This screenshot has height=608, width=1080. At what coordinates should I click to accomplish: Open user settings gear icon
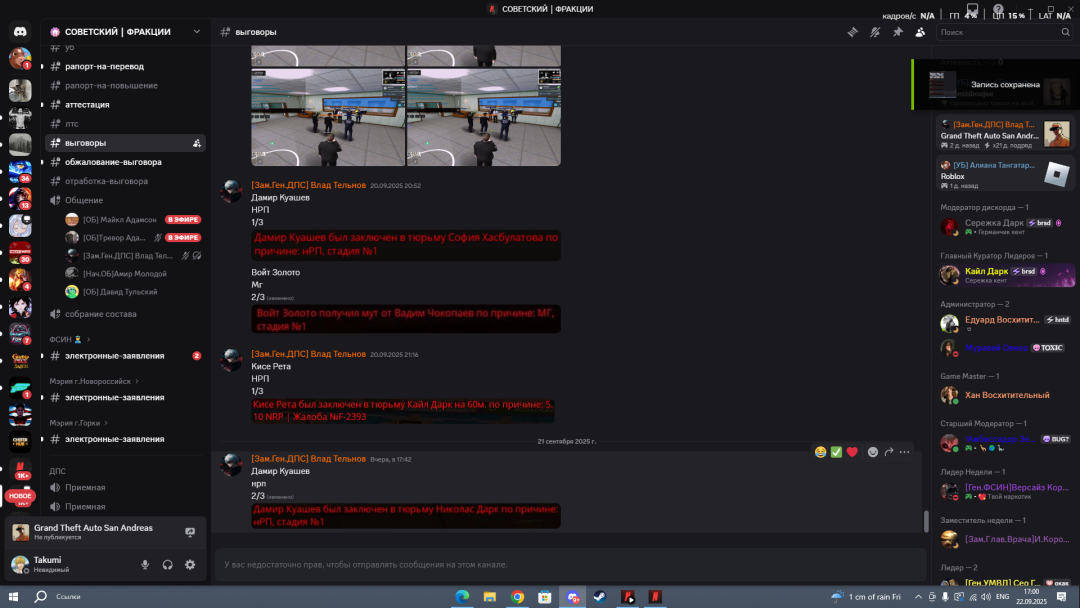click(190, 565)
